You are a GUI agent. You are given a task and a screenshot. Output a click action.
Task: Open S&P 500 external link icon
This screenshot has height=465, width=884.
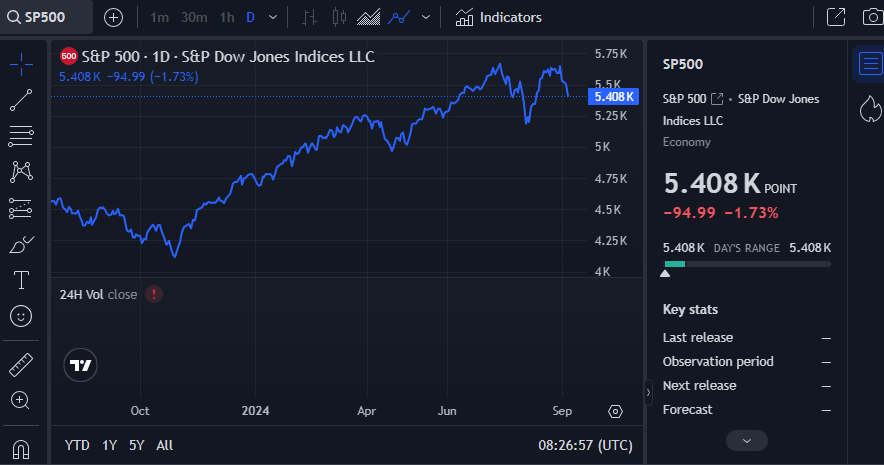(717, 99)
